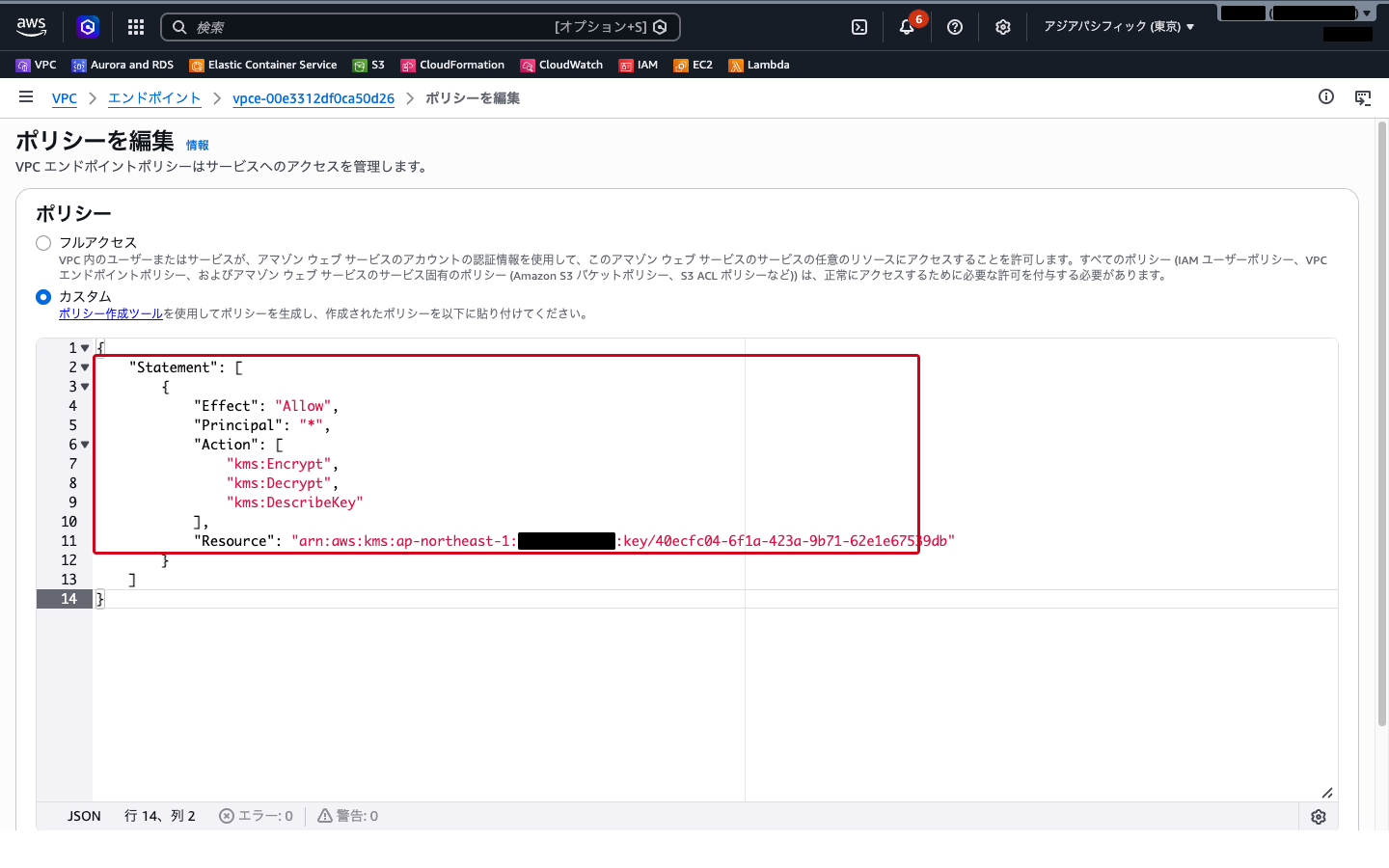The height and width of the screenshot is (868, 1389).
Task: Click the editor resize handle corner
Action: [x=1327, y=793]
